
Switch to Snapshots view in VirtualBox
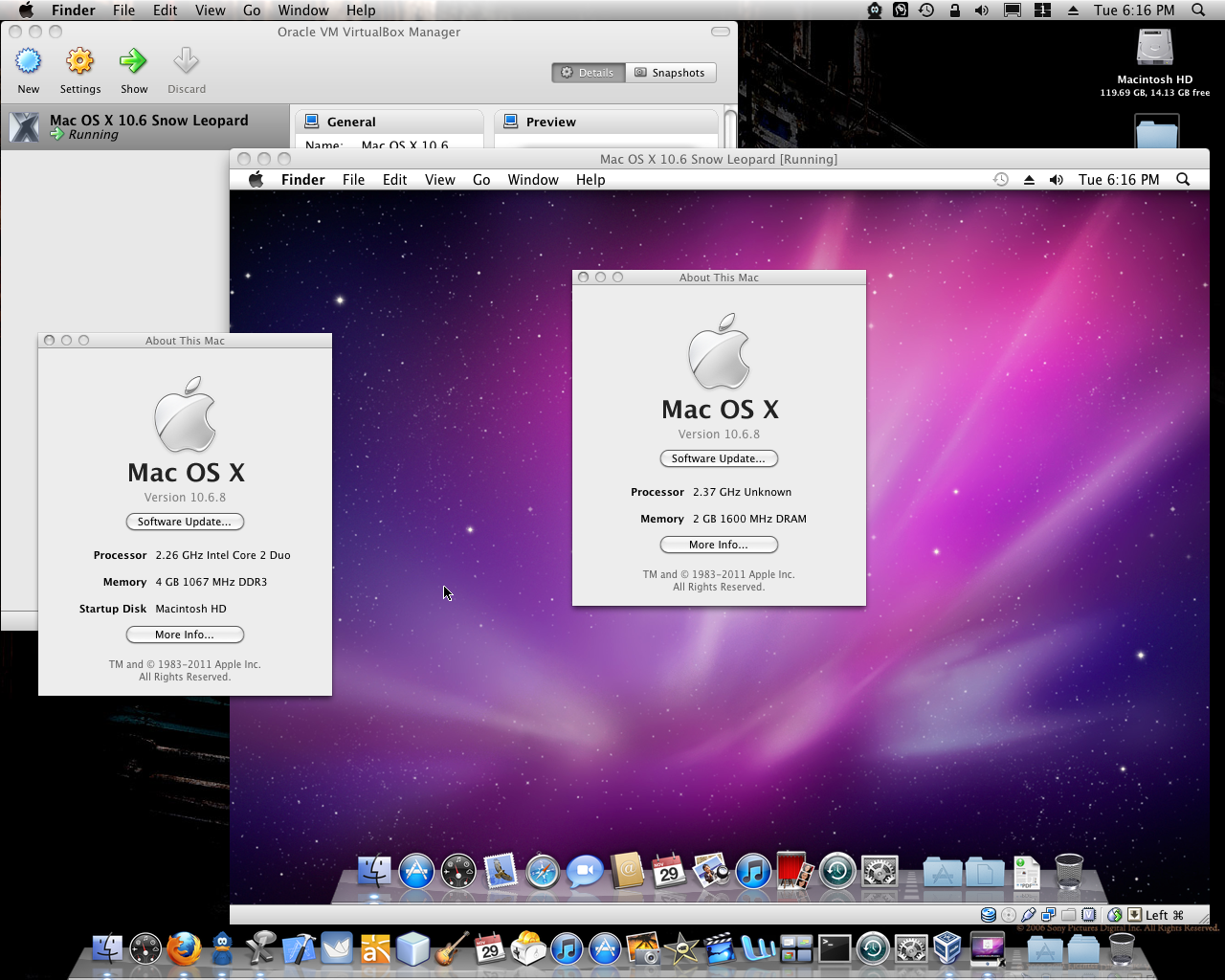[670, 73]
